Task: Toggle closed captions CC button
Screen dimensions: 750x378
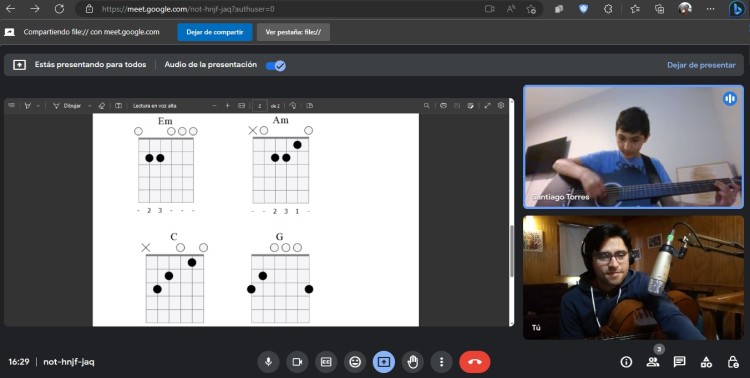Action: (326, 362)
